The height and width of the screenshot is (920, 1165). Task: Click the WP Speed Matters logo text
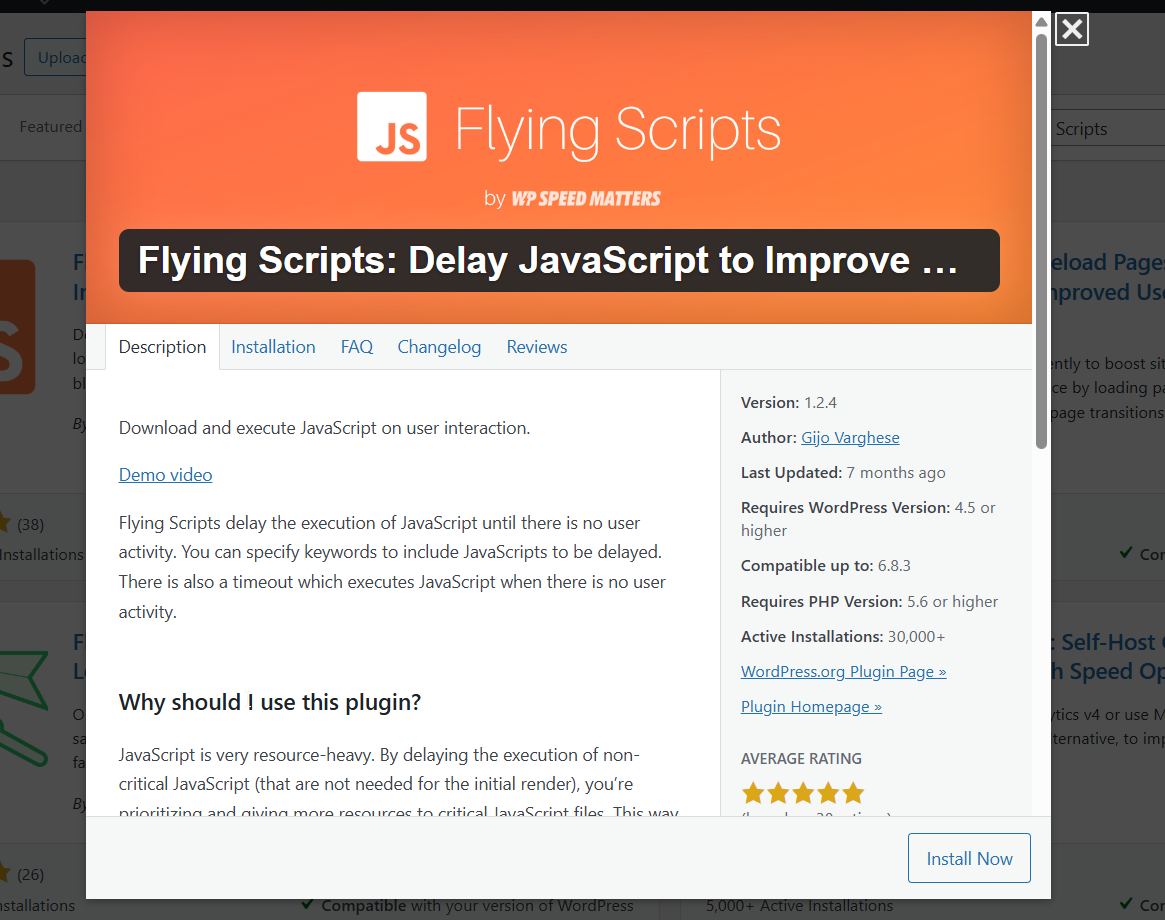click(x=586, y=198)
